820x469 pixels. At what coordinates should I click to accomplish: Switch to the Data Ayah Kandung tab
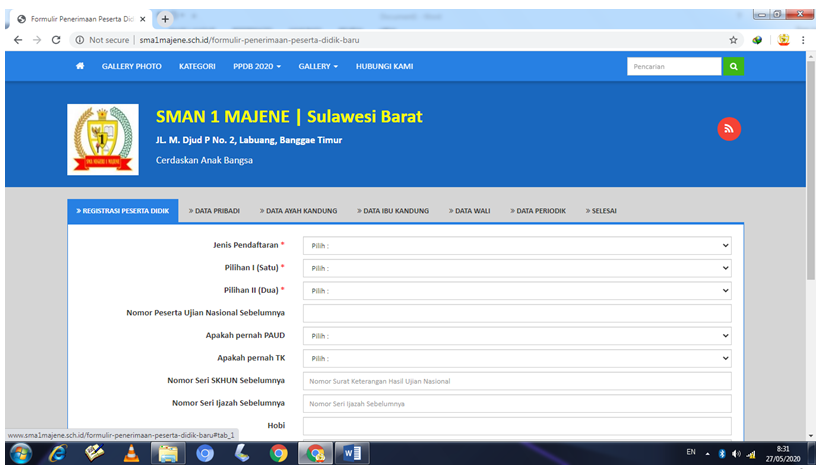point(297,211)
